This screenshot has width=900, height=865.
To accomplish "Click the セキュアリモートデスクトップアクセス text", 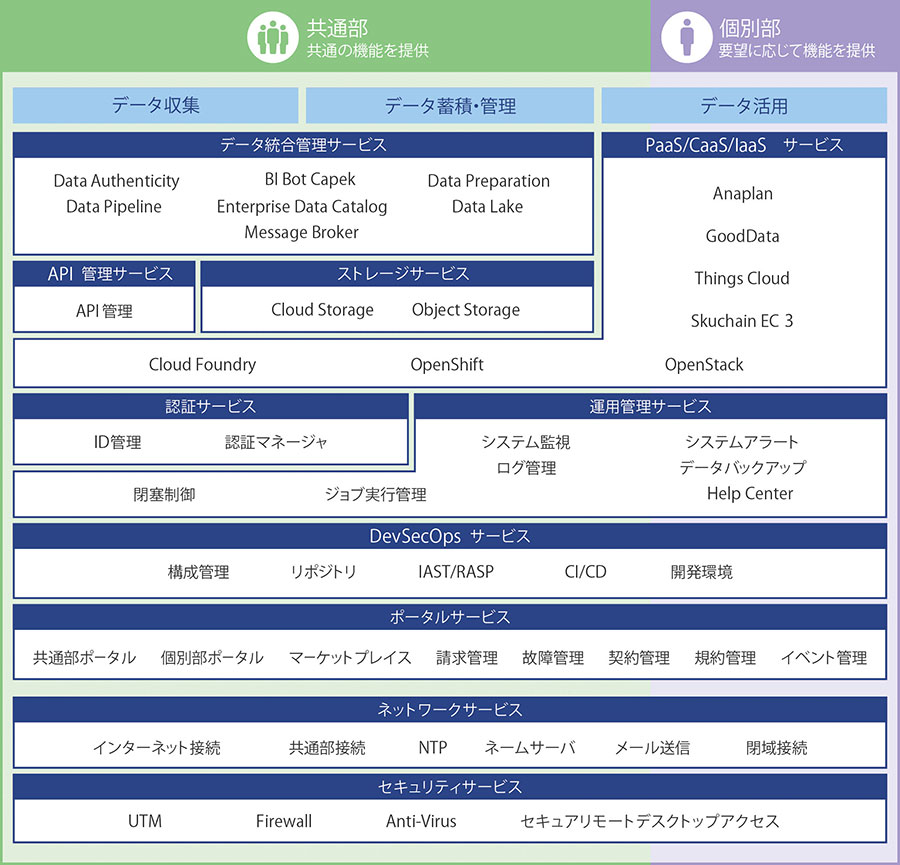I will point(650,821).
